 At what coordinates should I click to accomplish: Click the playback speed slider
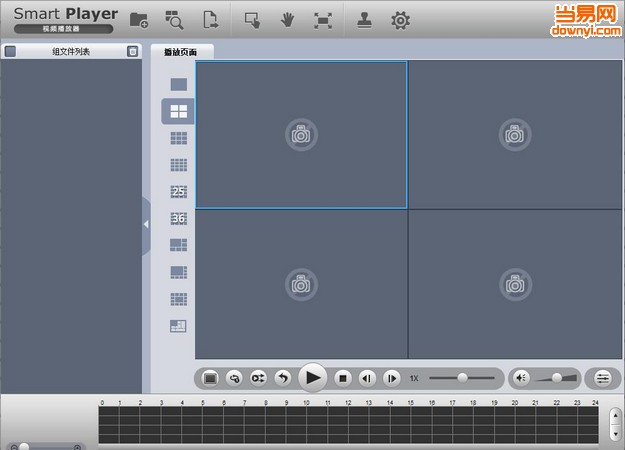462,378
